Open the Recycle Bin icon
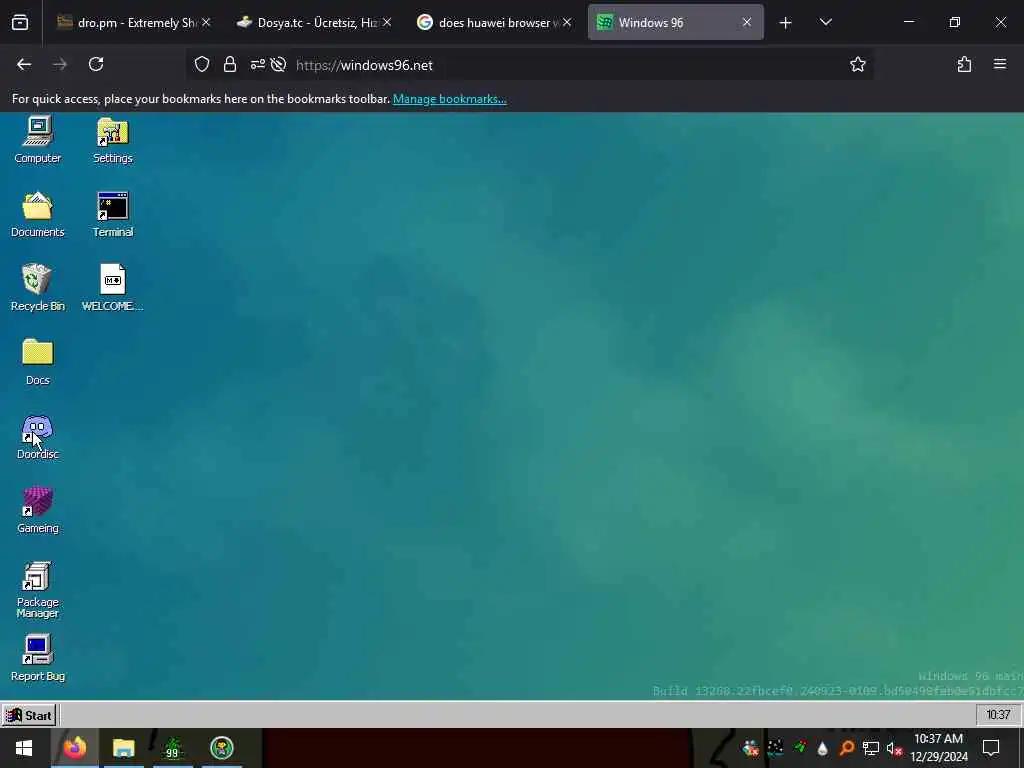 (37, 288)
